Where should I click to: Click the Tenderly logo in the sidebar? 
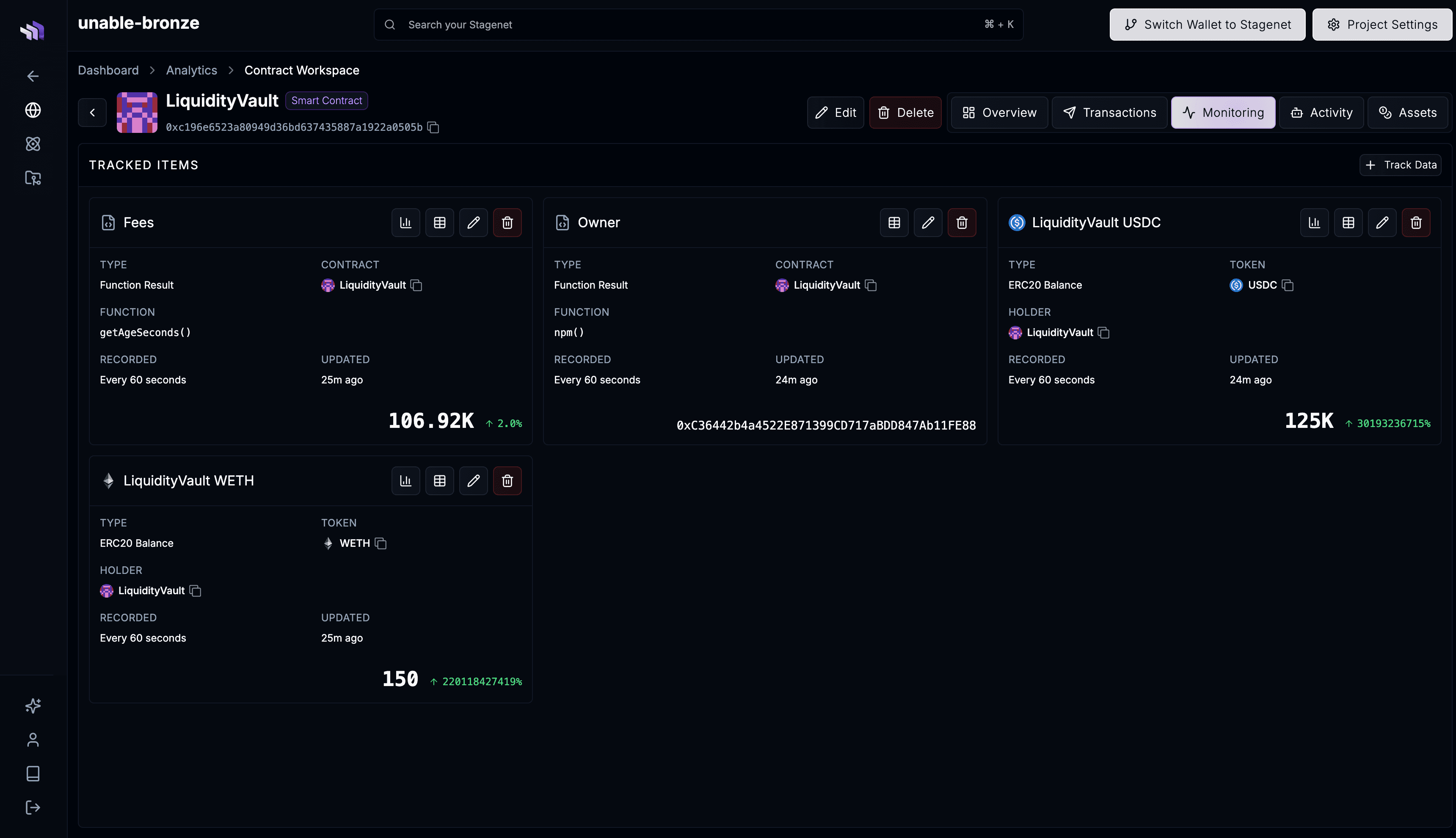(x=33, y=30)
